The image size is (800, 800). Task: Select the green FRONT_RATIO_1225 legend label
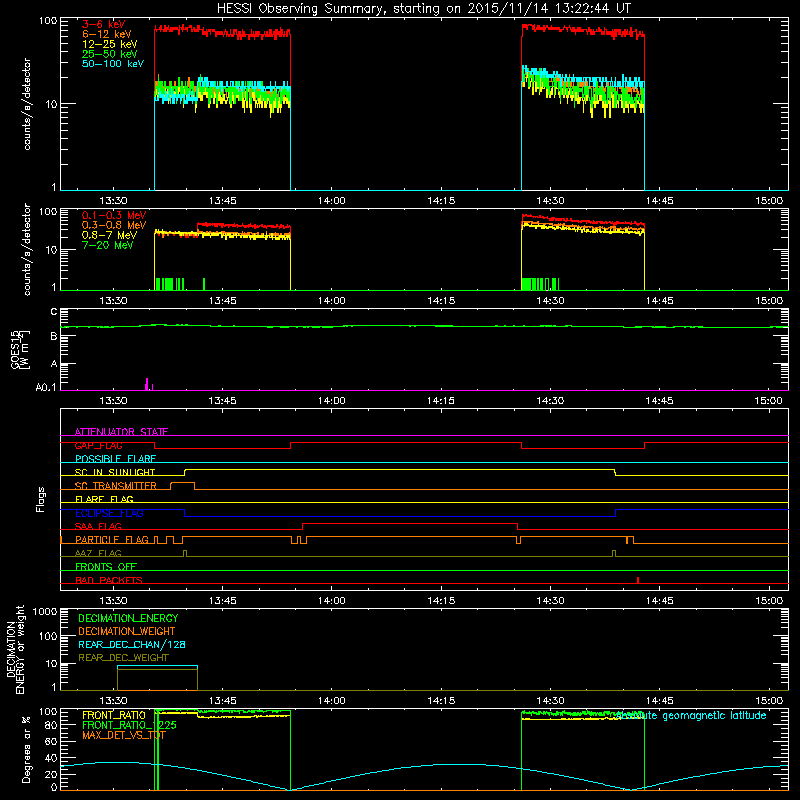click(129, 725)
